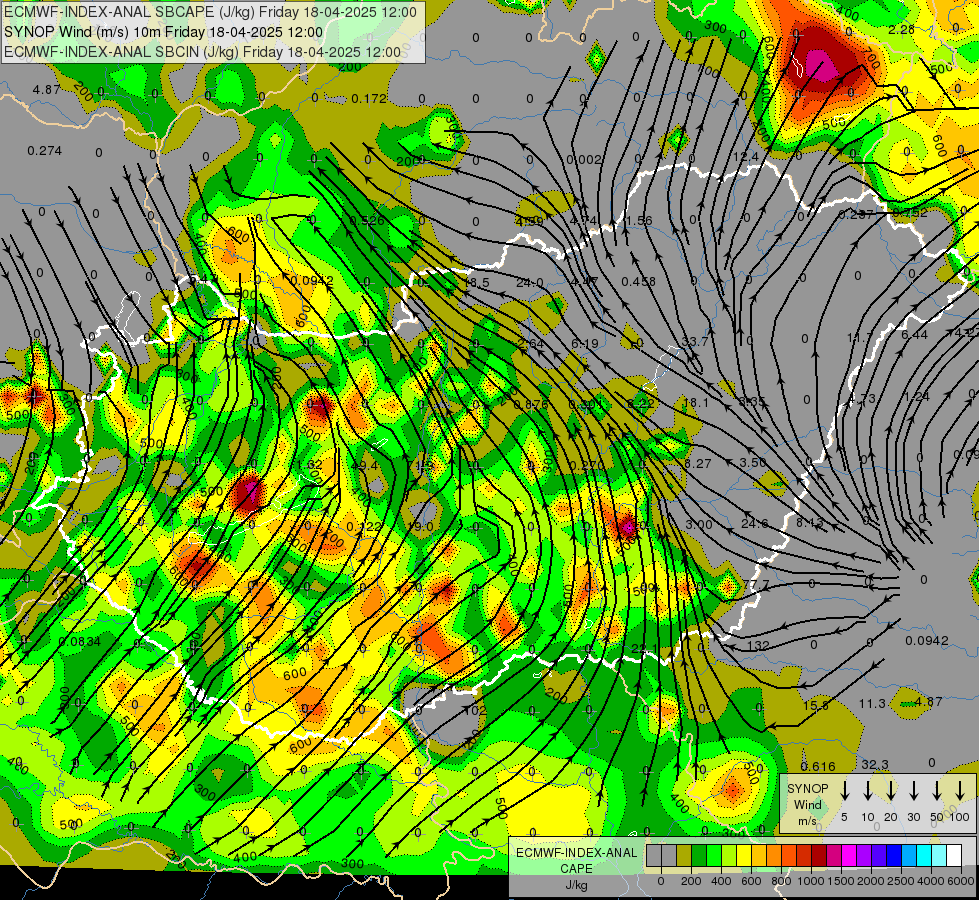This screenshot has width=979, height=900.
Task: Click the 6.19 value on the map
Action: pos(584,344)
